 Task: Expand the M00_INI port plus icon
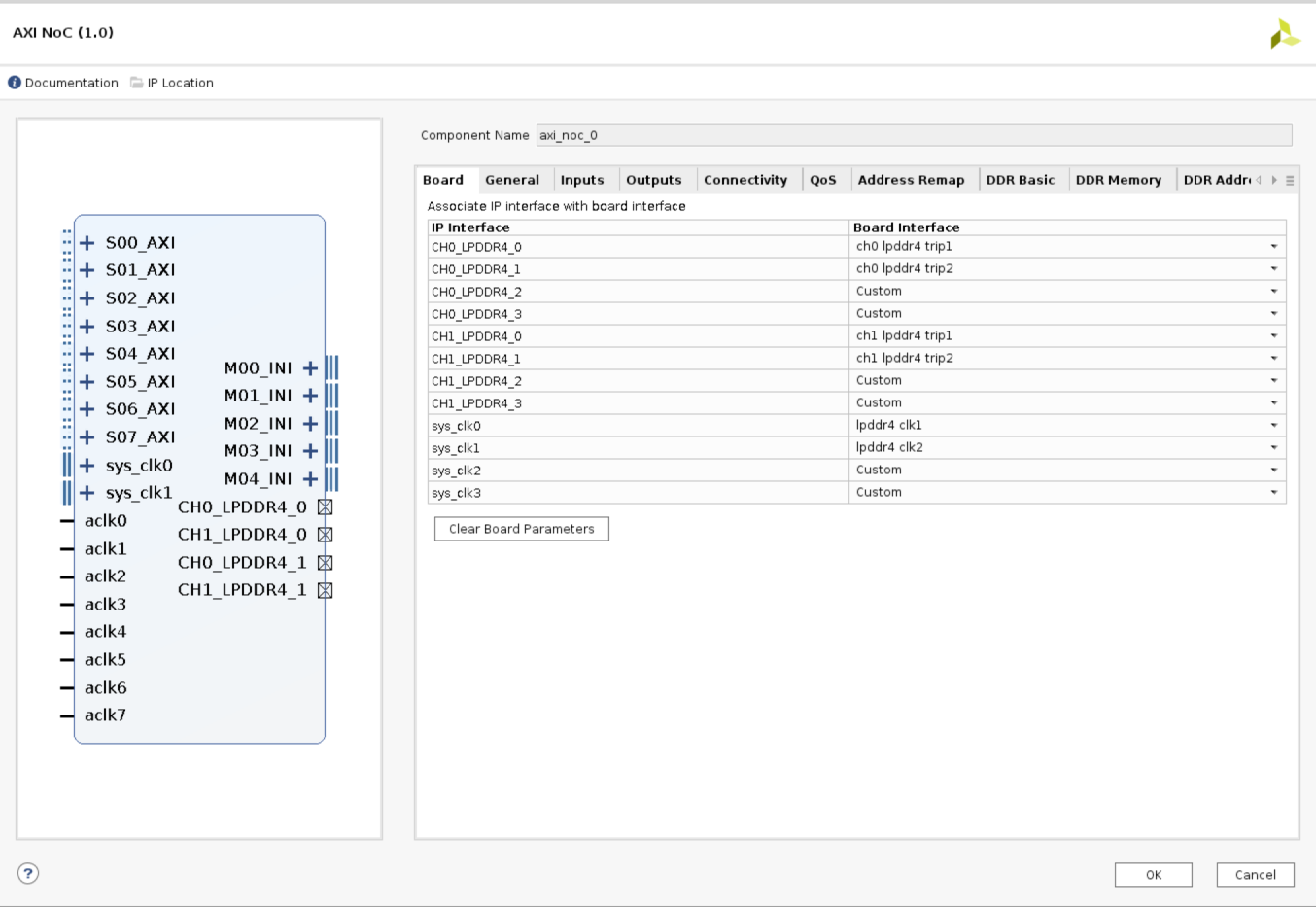(x=310, y=368)
